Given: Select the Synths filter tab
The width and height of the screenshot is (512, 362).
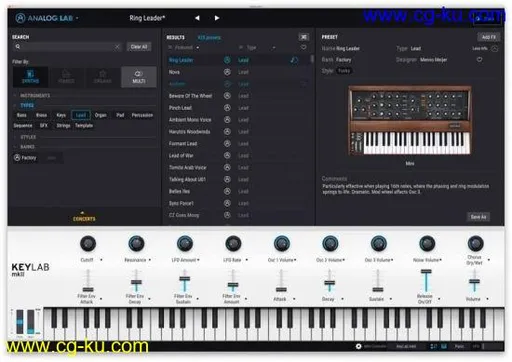Looking at the screenshot, I should tap(30, 77).
